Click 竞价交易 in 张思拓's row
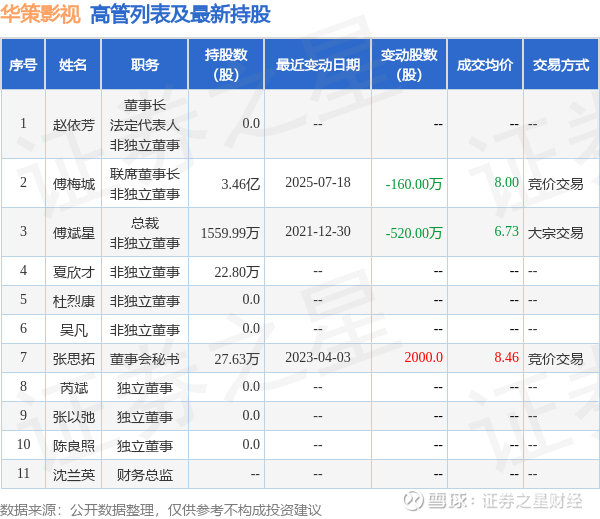Viewport: 600px width, 519px height. (556, 359)
